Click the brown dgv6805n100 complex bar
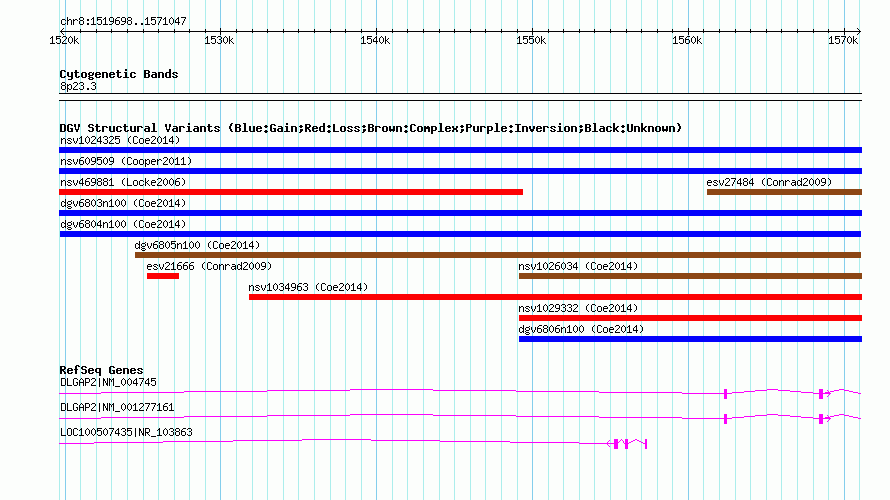Image resolution: width=890 pixels, height=500 pixels. 498,255
